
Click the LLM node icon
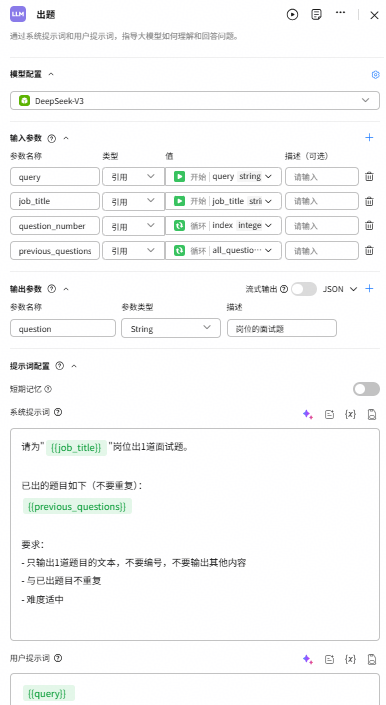pyautogui.click(x=18, y=14)
